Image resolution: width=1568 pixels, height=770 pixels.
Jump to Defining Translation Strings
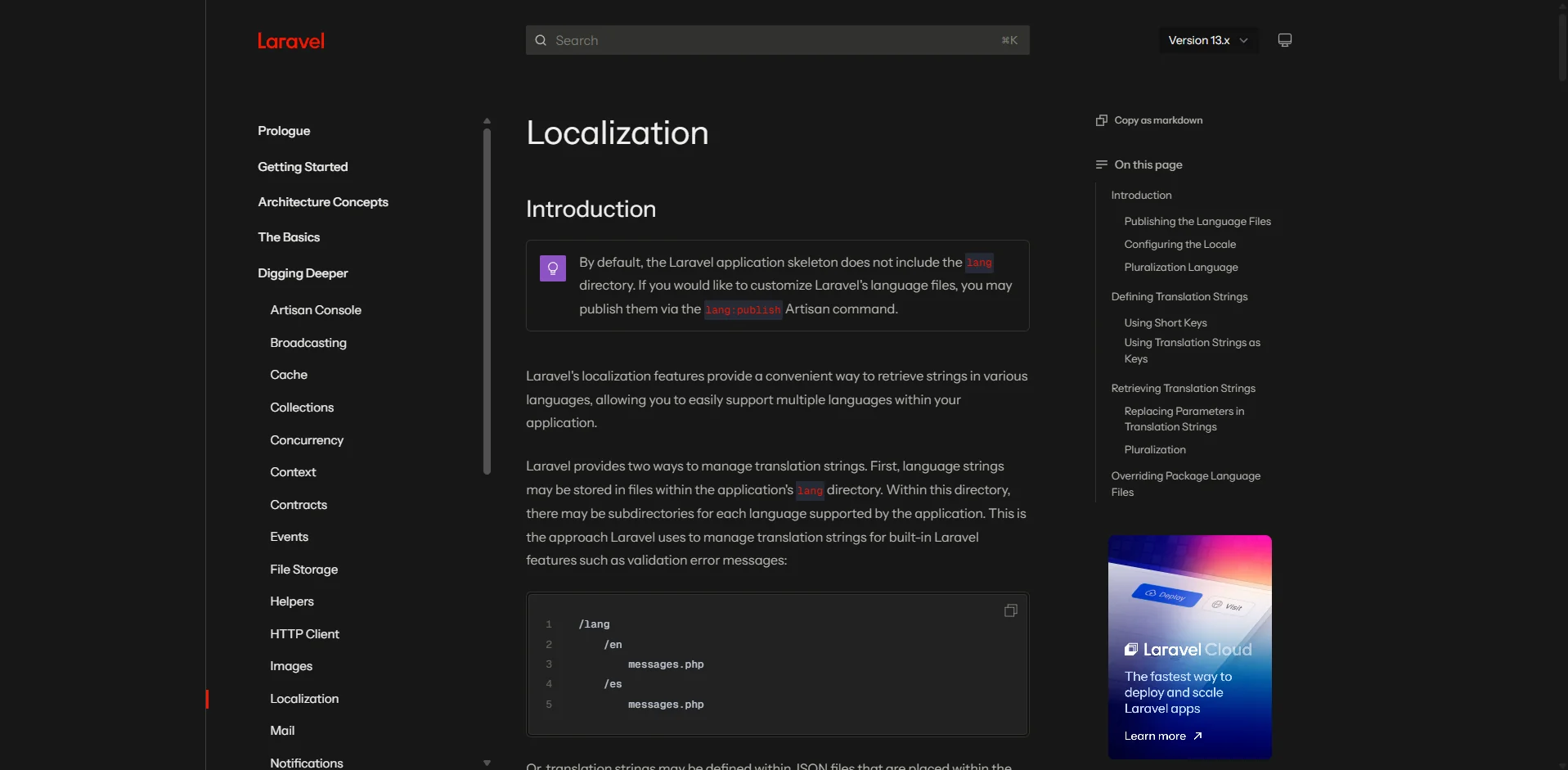click(x=1179, y=297)
